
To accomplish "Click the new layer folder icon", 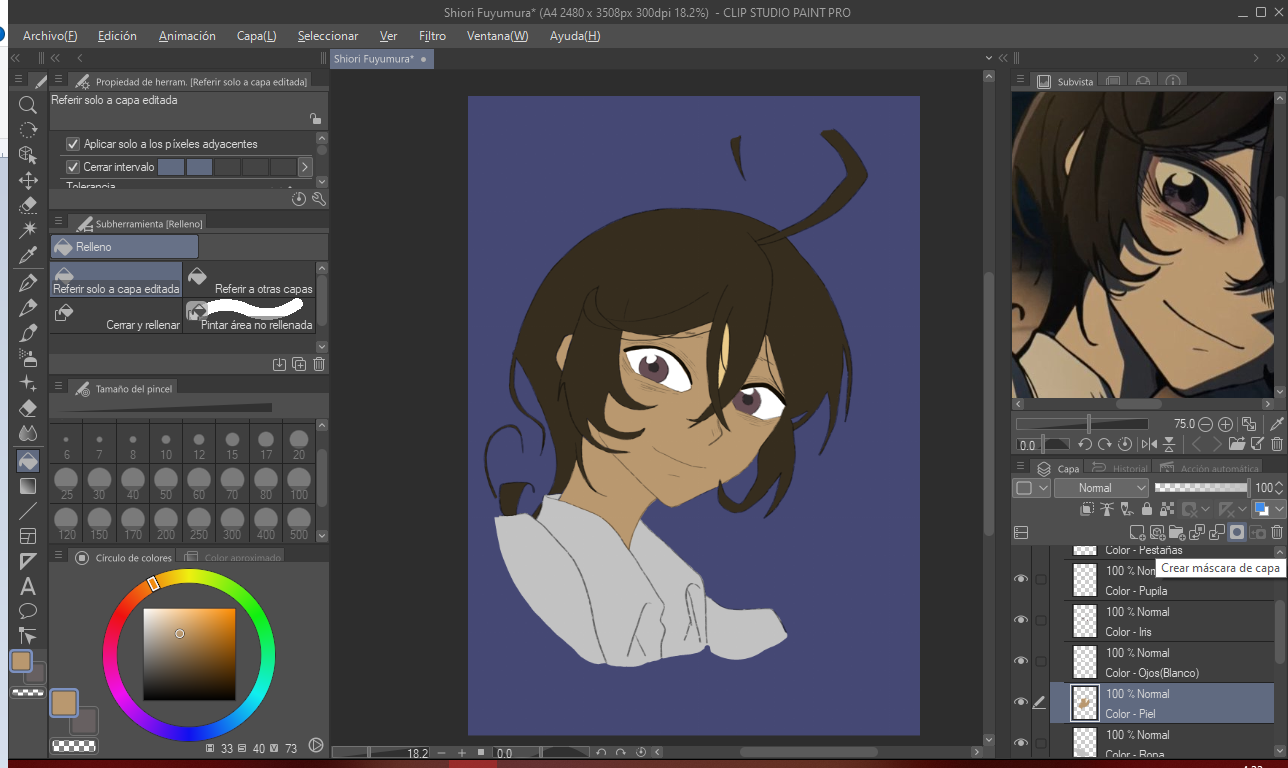I will (x=1177, y=533).
